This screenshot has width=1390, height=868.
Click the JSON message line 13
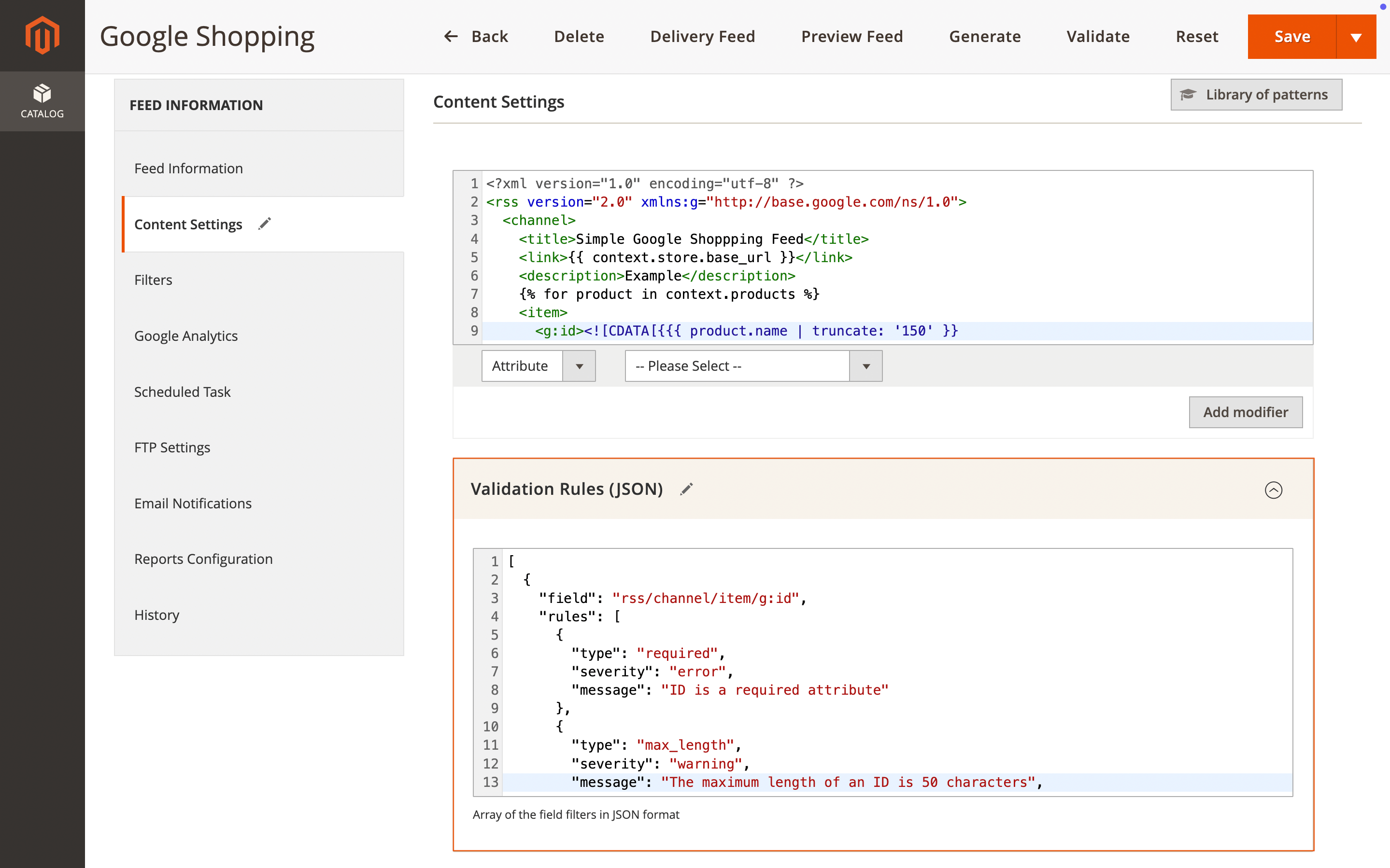click(x=804, y=782)
